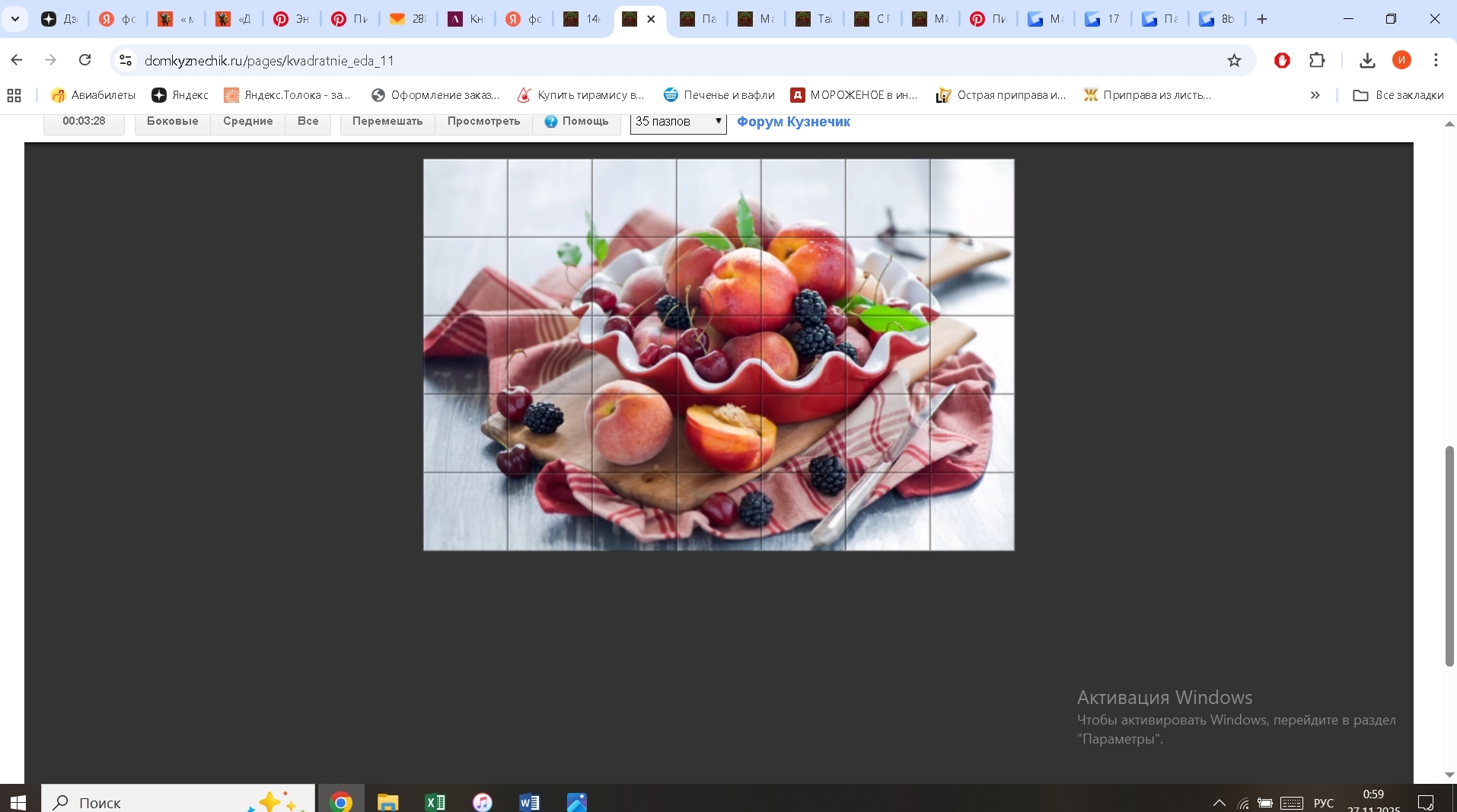Open File Explorer from the taskbar
The height and width of the screenshot is (812, 1457).
click(x=388, y=802)
